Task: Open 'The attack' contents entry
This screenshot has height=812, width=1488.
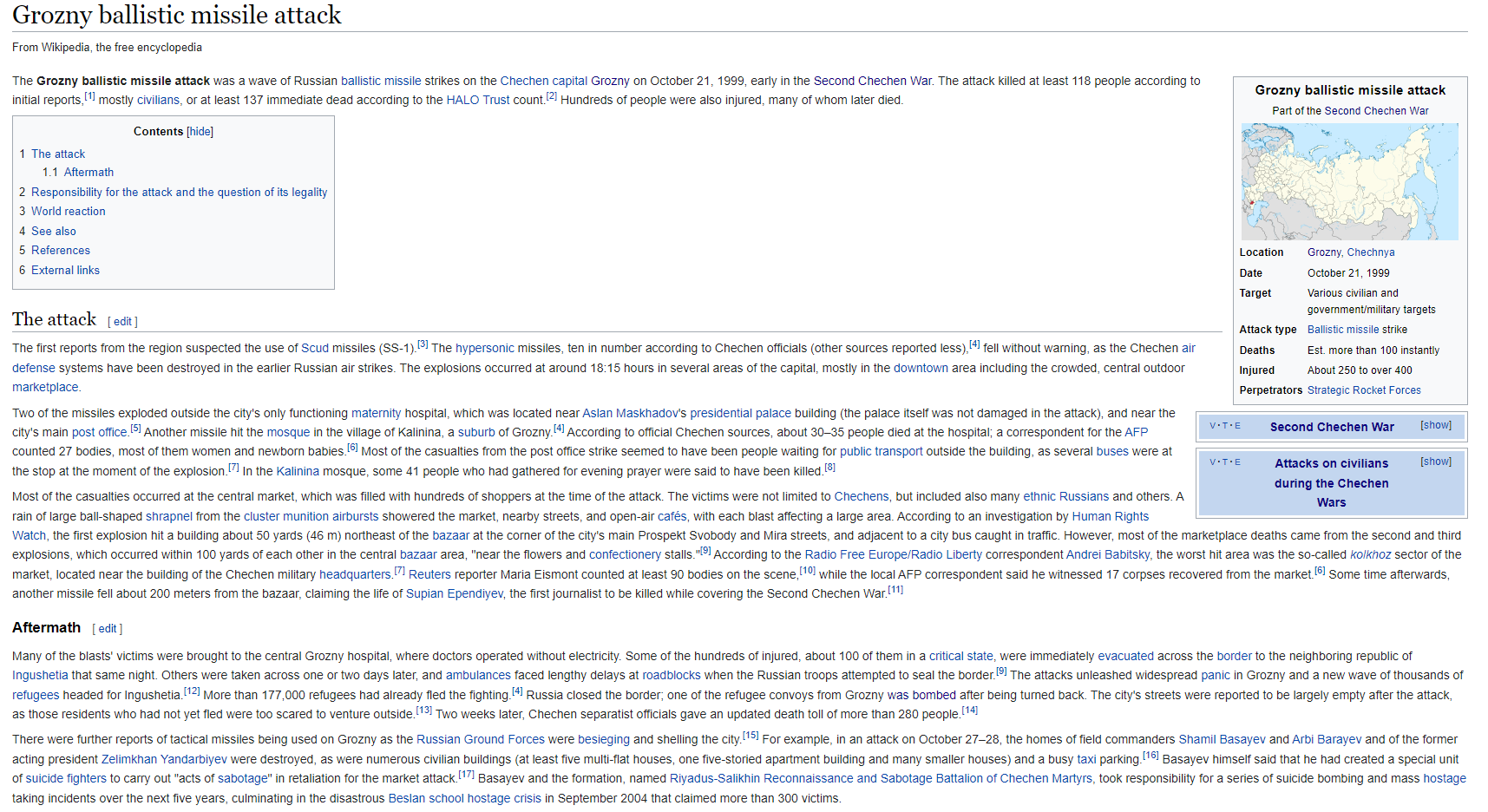Action: [x=58, y=154]
